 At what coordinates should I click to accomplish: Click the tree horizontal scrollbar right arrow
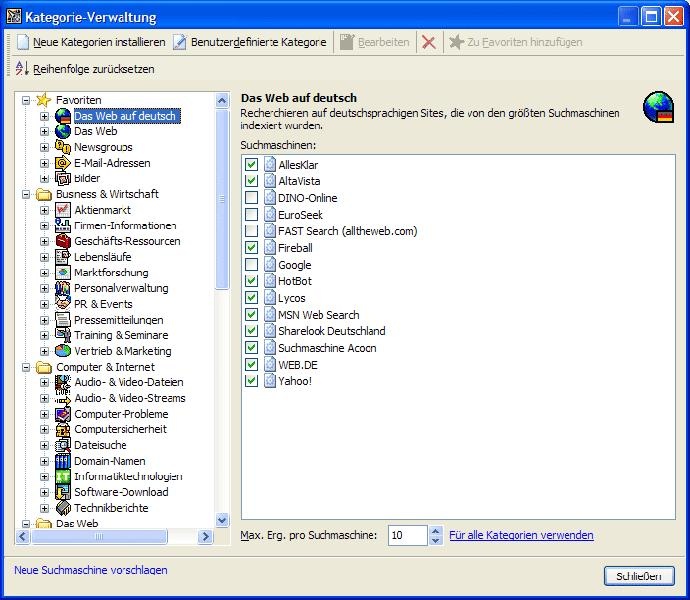coord(205,536)
